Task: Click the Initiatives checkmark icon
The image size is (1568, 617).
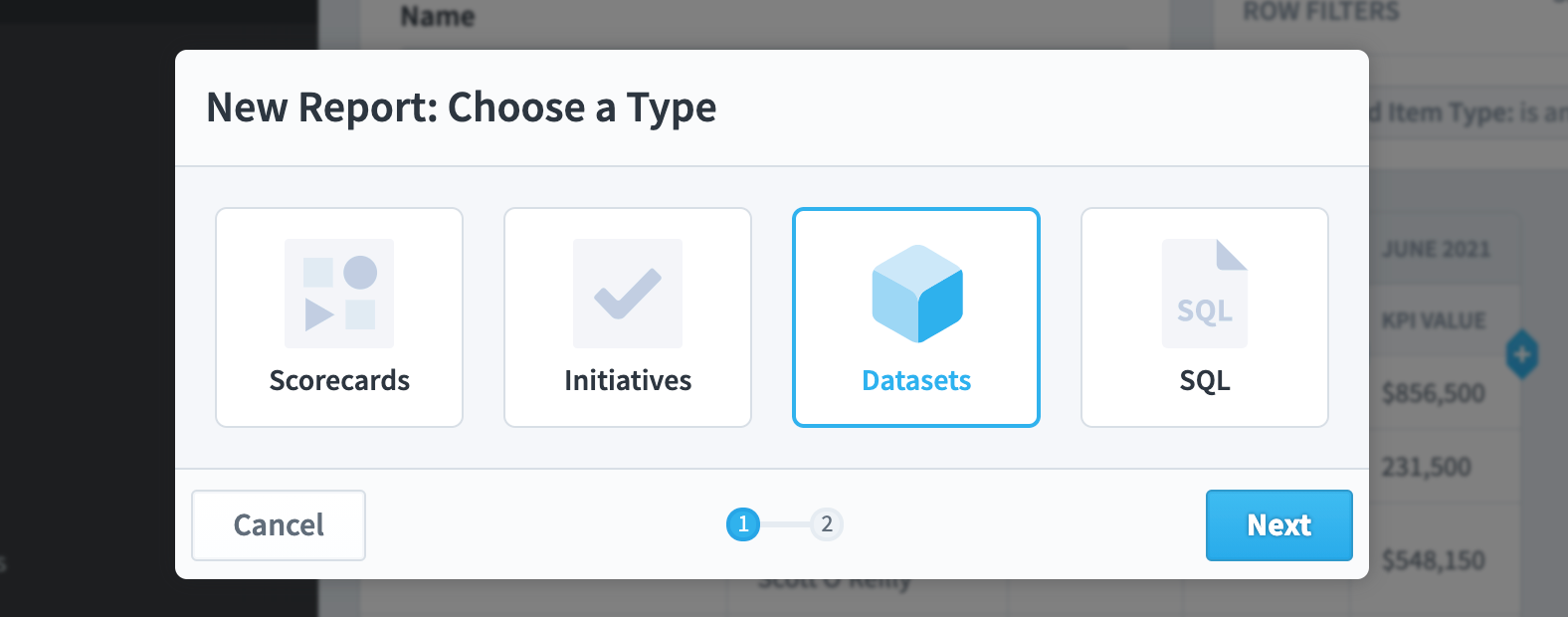Action: [628, 294]
